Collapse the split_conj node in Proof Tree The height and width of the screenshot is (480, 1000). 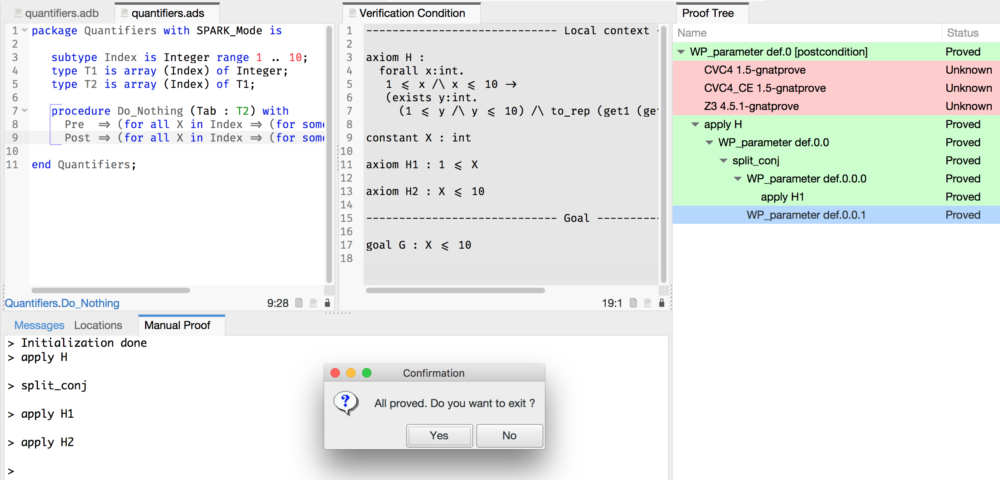tap(709, 160)
